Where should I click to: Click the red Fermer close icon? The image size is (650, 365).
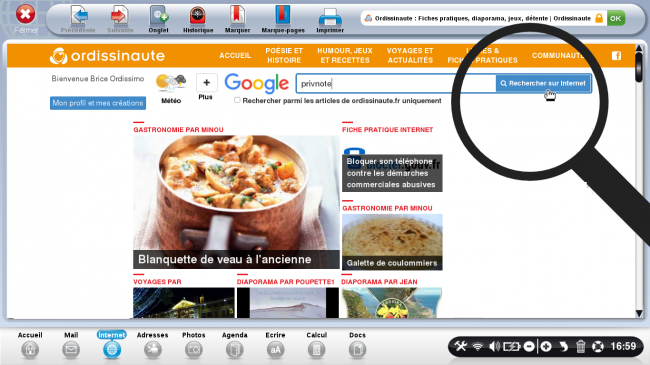coord(25,15)
